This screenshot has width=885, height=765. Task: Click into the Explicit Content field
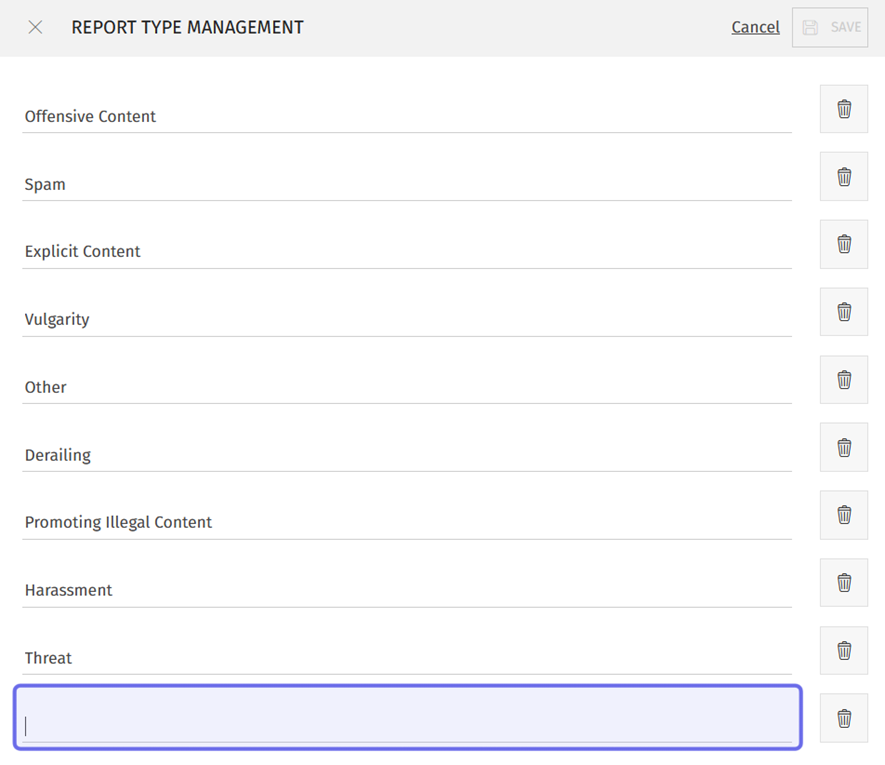(x=407, y=251)
